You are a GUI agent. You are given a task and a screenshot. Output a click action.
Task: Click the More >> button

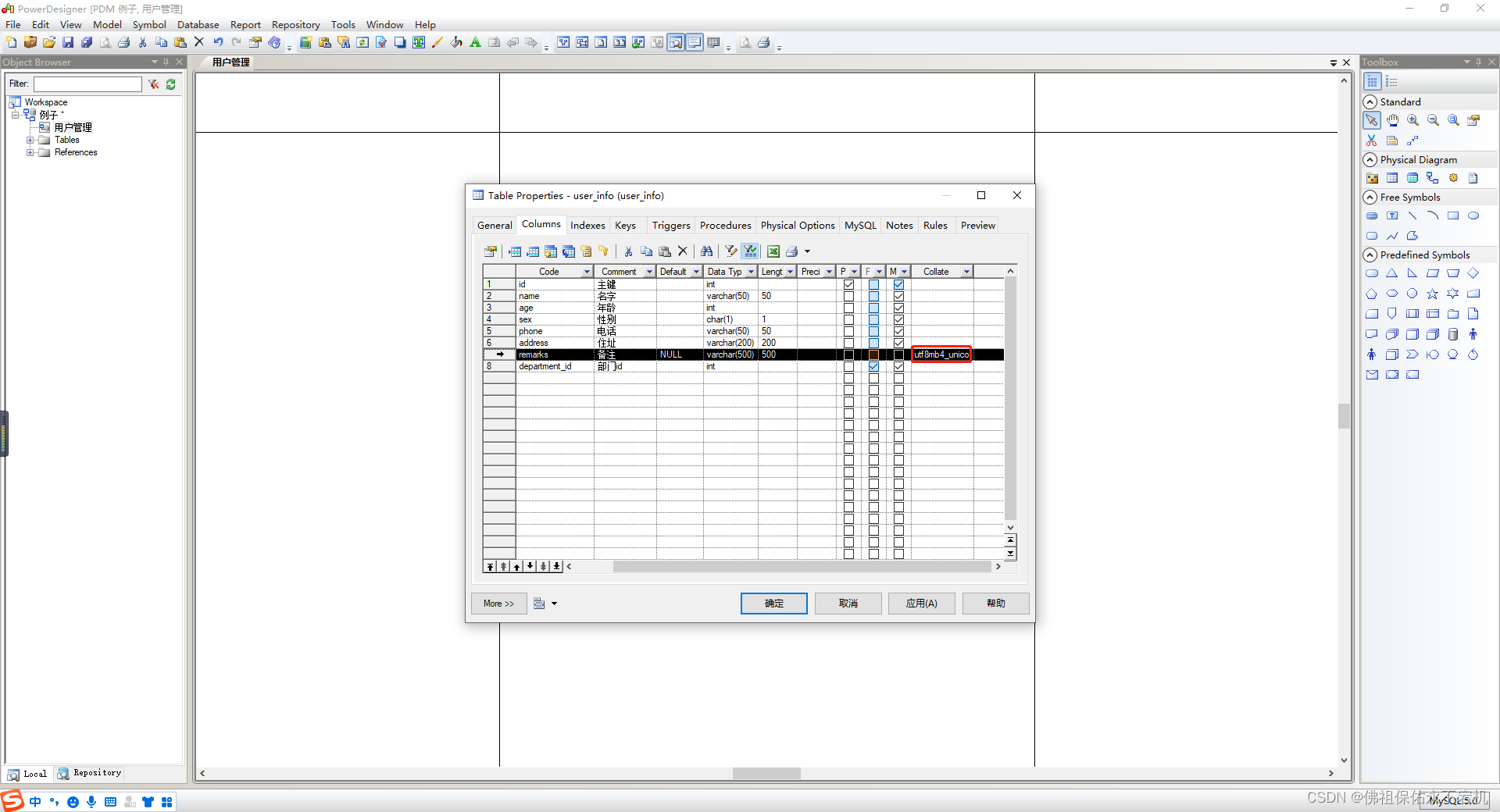pos(499,604)
